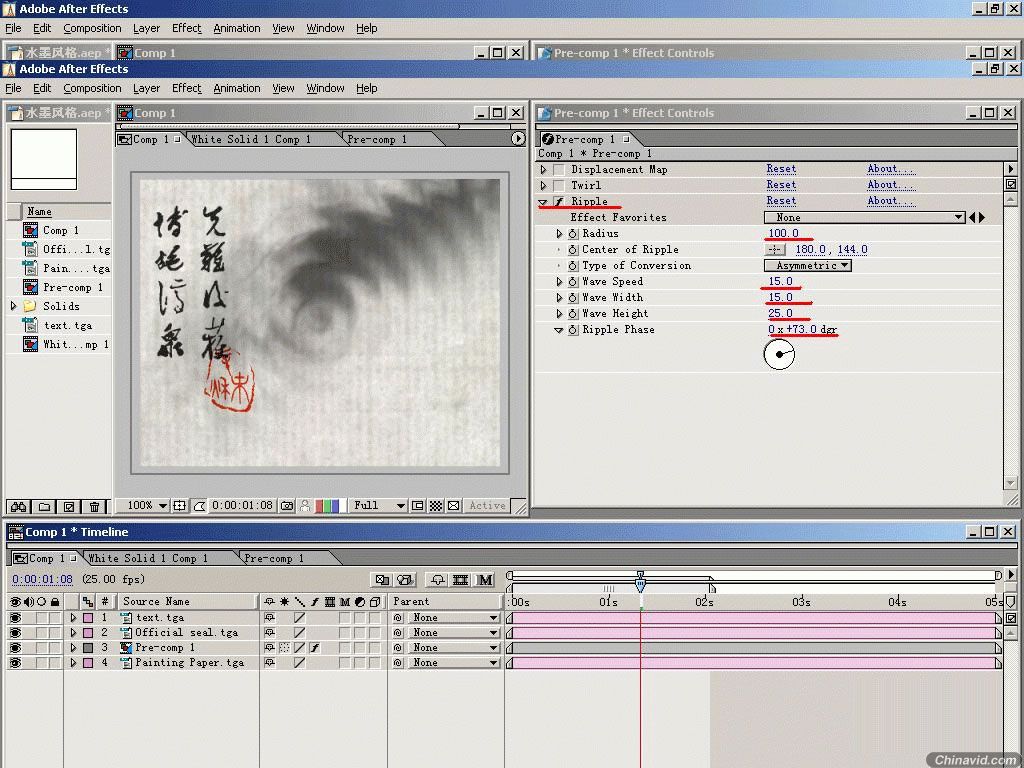Switch to Pre-comp 1 tab in Timeline
Viewport: 1024px width, 768px height.
[x=274, y=558]
